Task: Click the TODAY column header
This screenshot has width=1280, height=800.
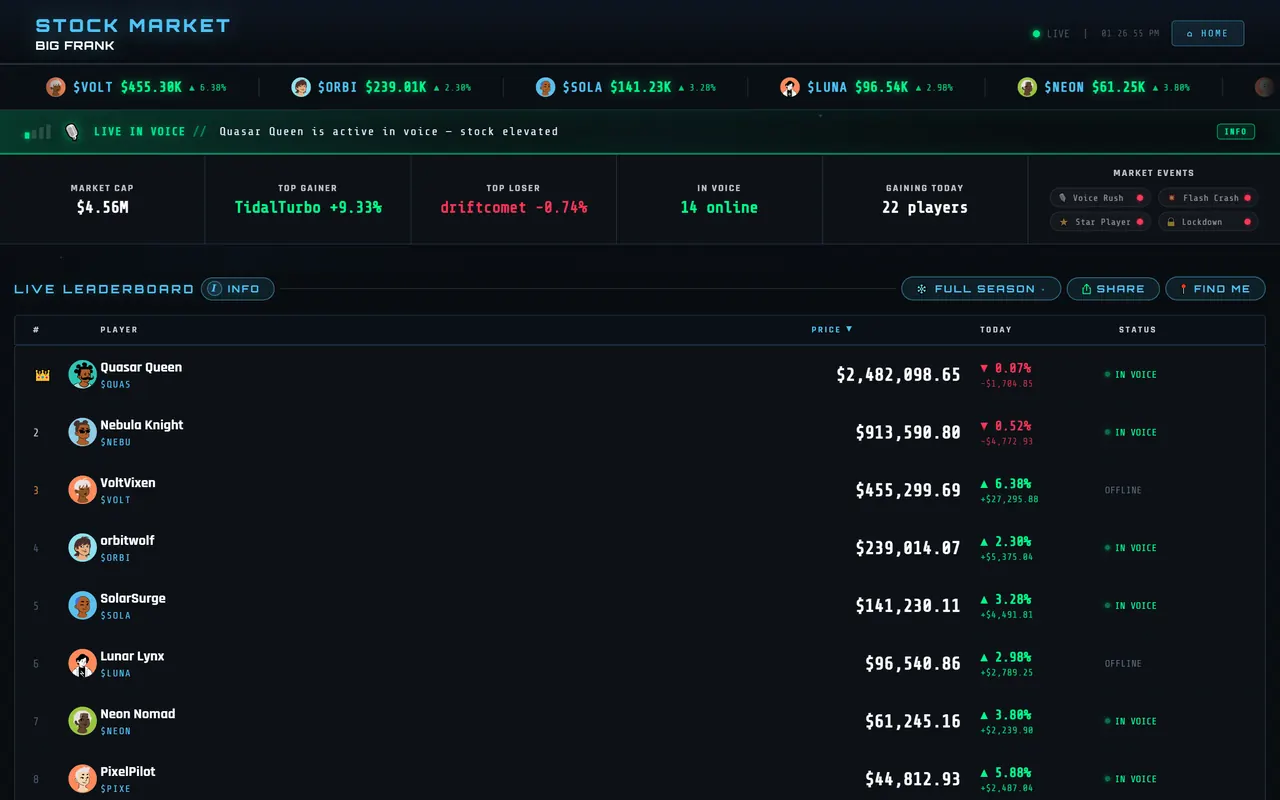Action: click(x=995, y=329)
